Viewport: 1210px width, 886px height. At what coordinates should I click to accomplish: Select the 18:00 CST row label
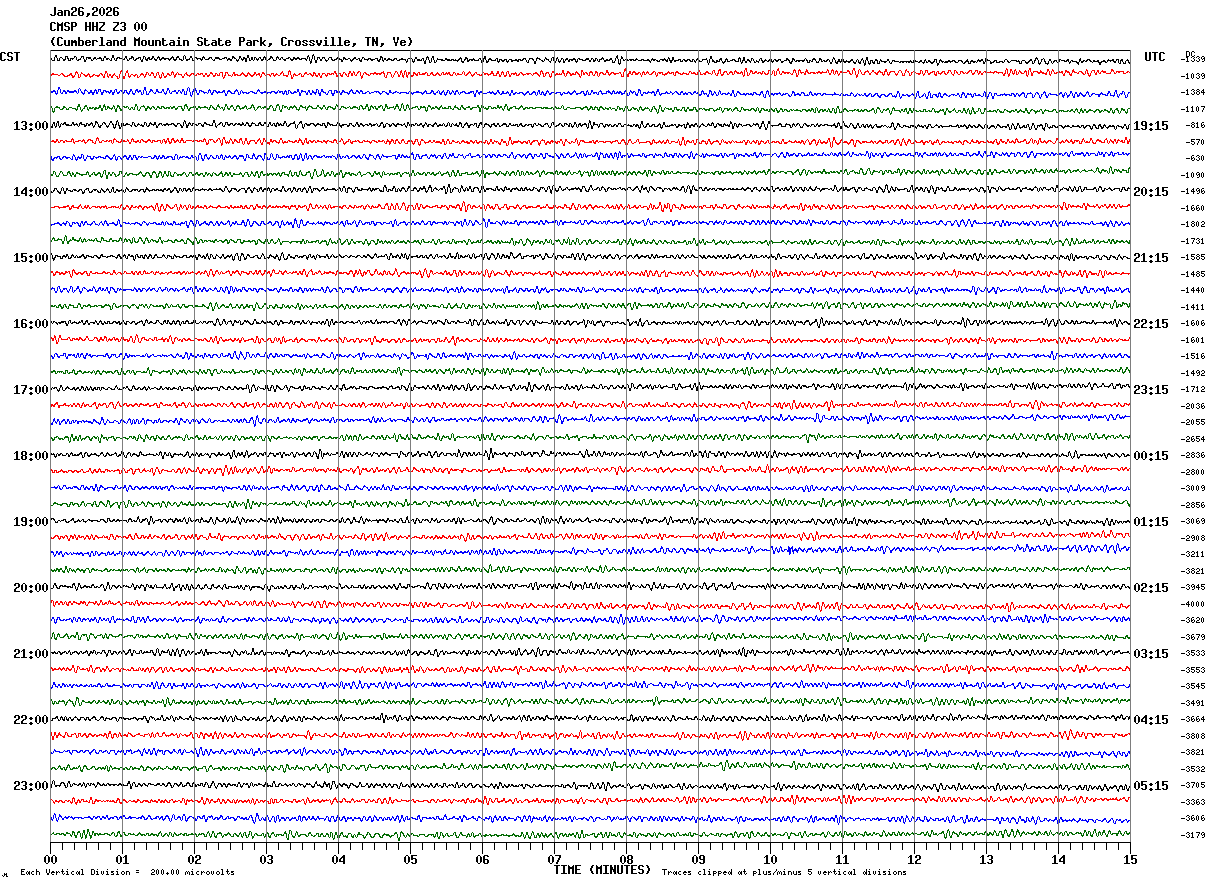(30, 456)
